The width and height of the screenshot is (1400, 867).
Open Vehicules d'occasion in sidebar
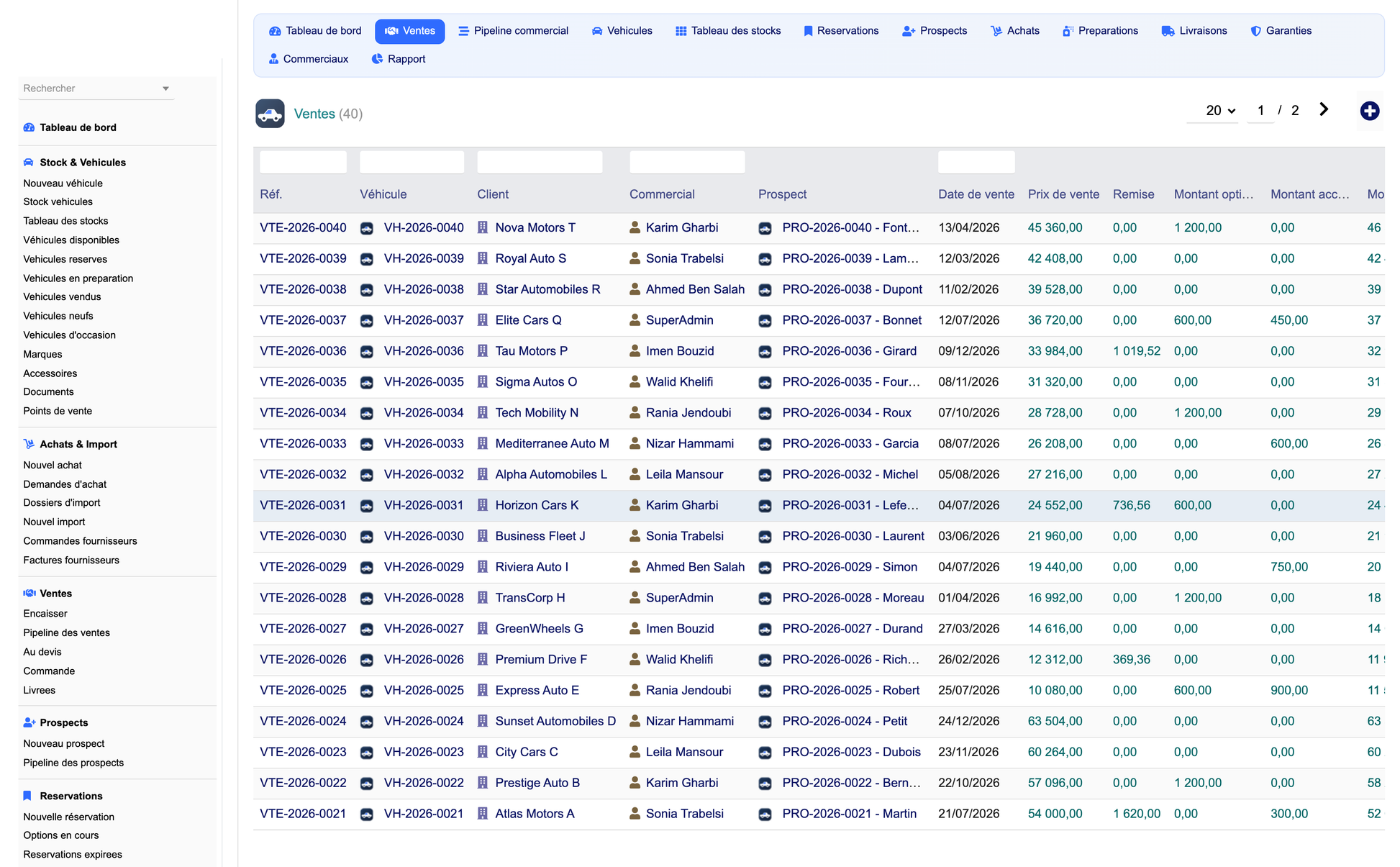click(x=69, y=335)
